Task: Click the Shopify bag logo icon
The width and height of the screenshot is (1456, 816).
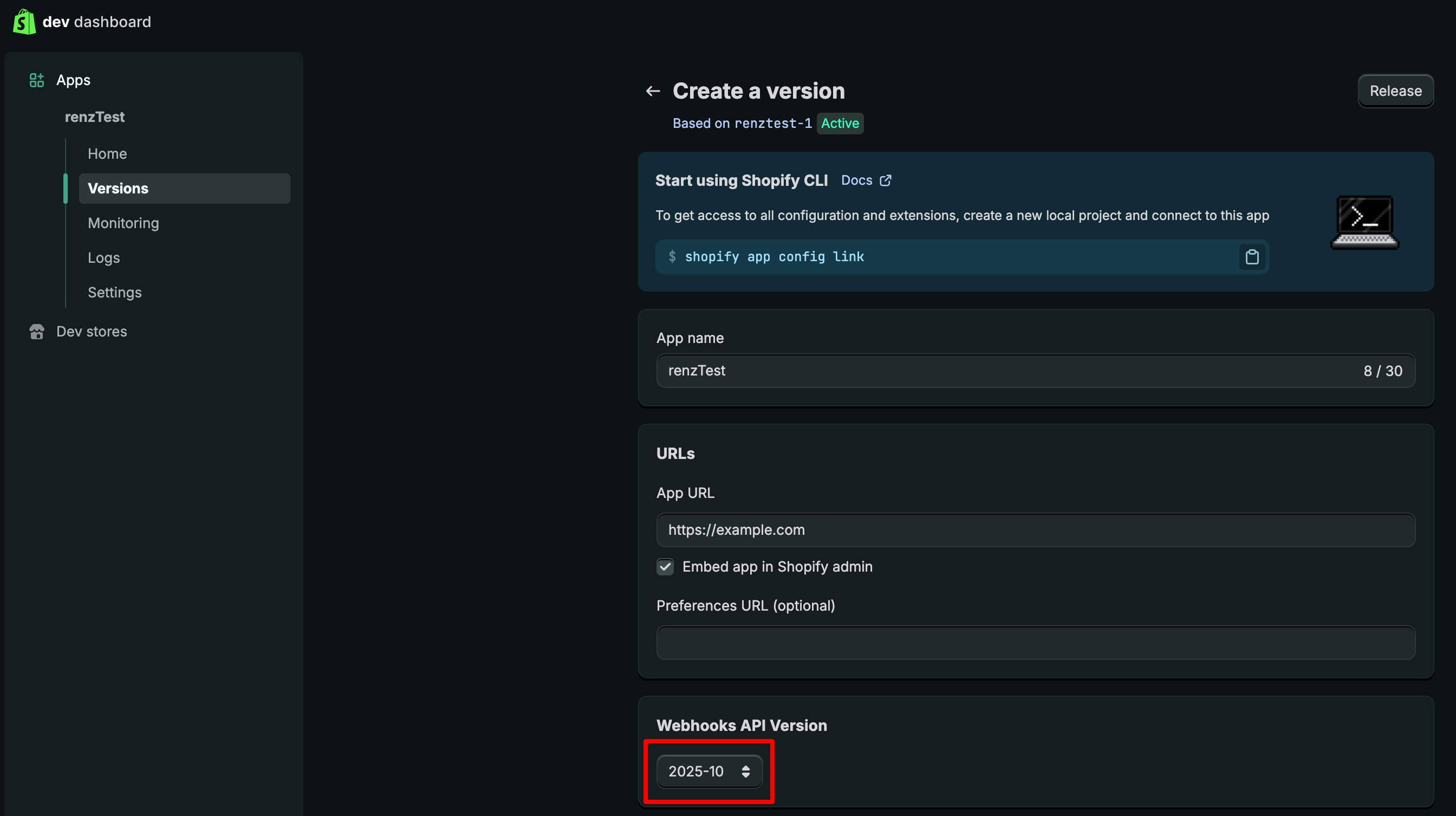Action: point(24,22)
